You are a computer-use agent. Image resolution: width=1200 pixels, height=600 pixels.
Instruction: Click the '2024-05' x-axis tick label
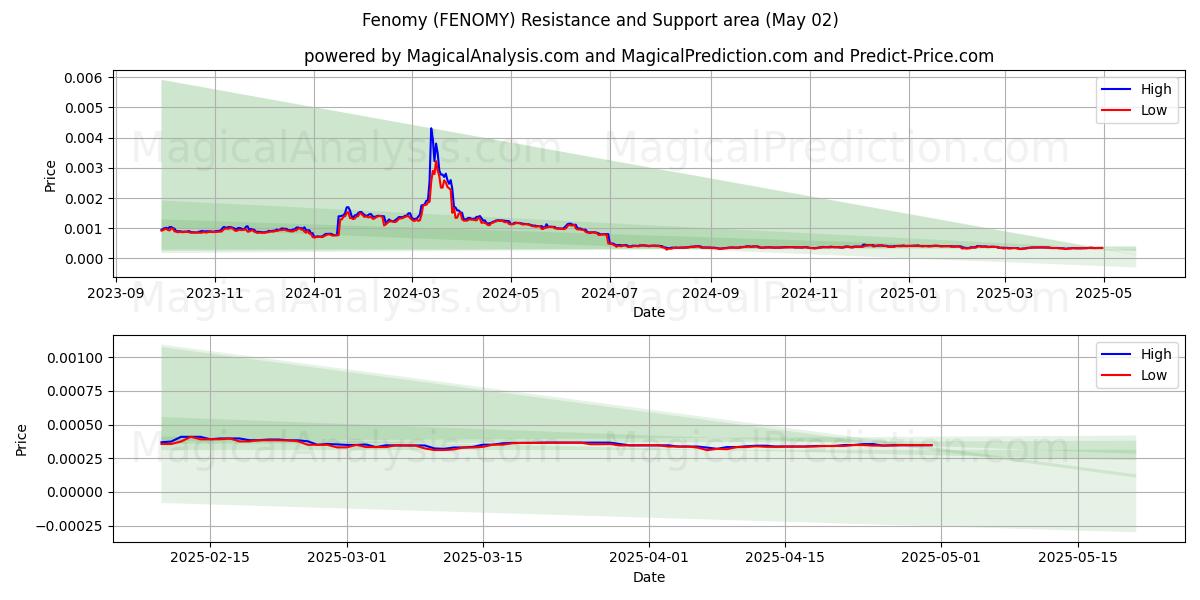pyautogui.click(x=511, y=292)
